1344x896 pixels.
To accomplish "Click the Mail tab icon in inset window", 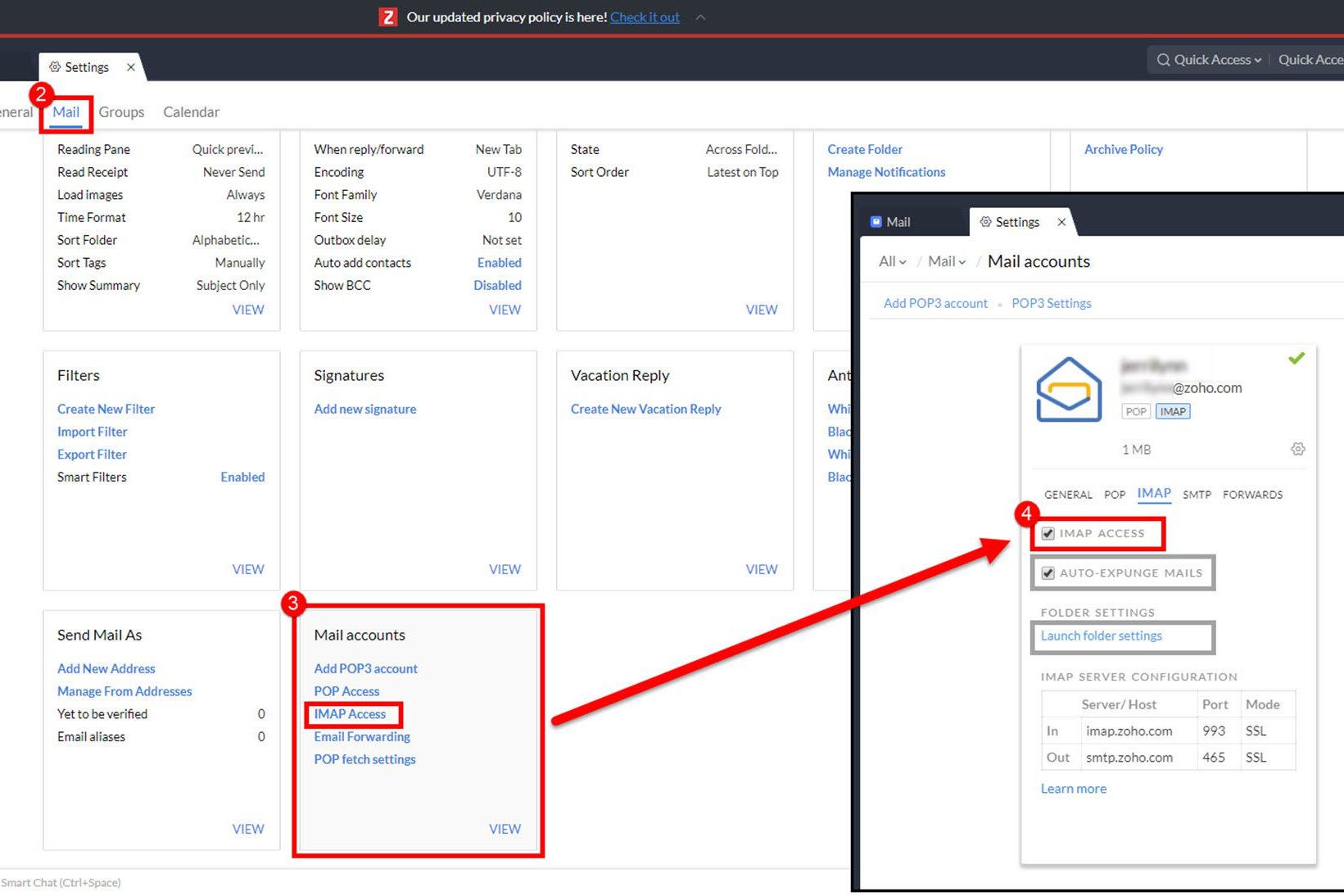I will [x=876, y=222].
